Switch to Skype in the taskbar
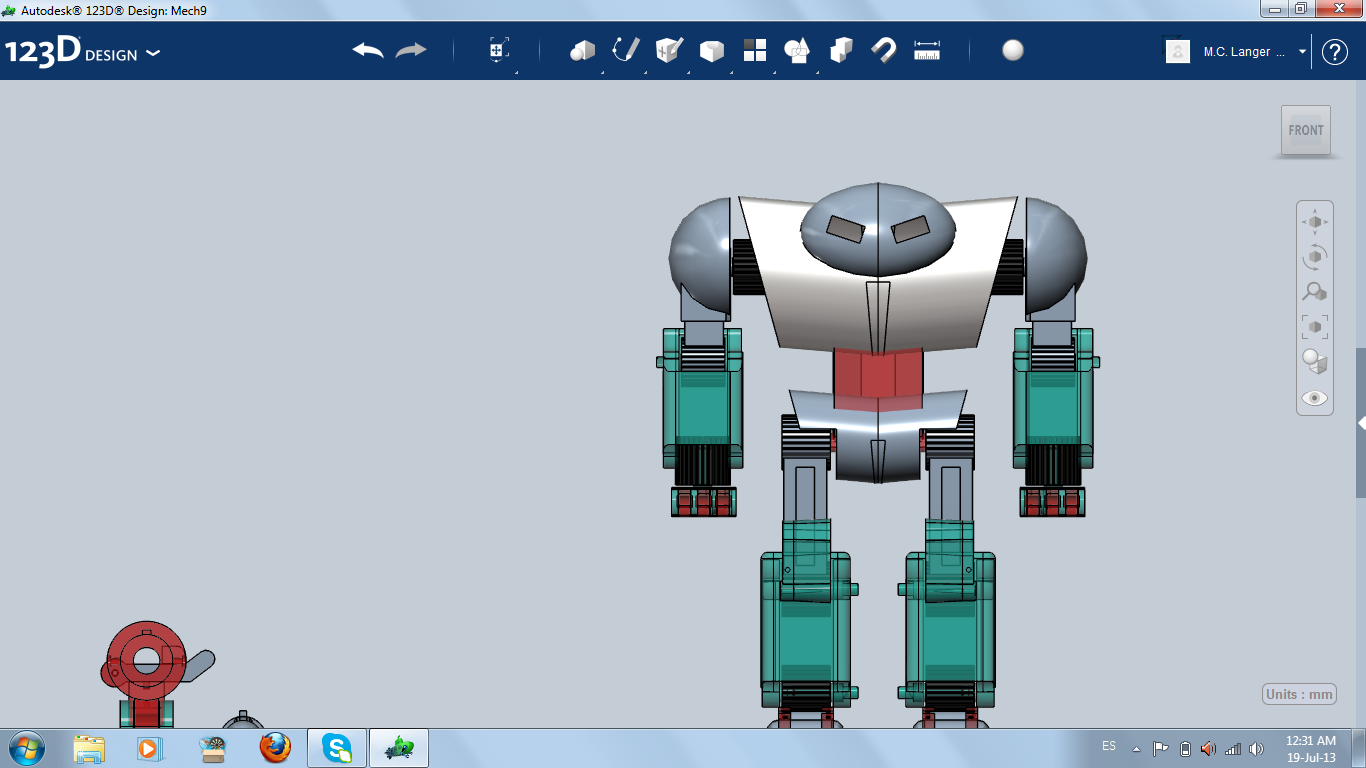Image resolution: width=1366 pixels, height=768 pixels. click(x=337, y=748)
